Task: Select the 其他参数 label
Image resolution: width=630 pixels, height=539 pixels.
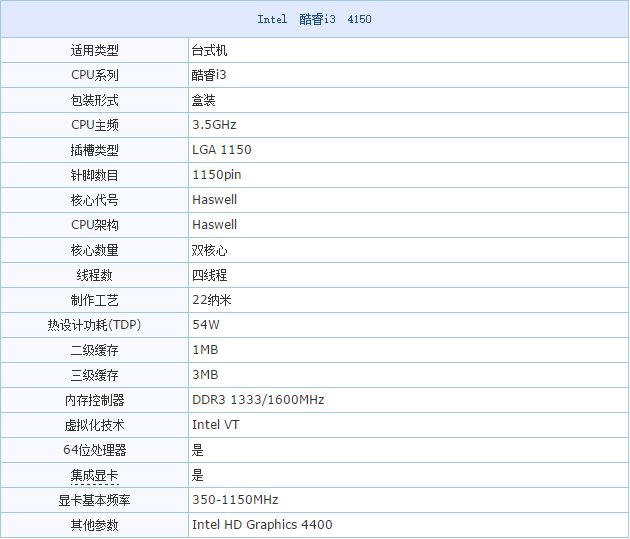Action: click(x=94, y=525)
